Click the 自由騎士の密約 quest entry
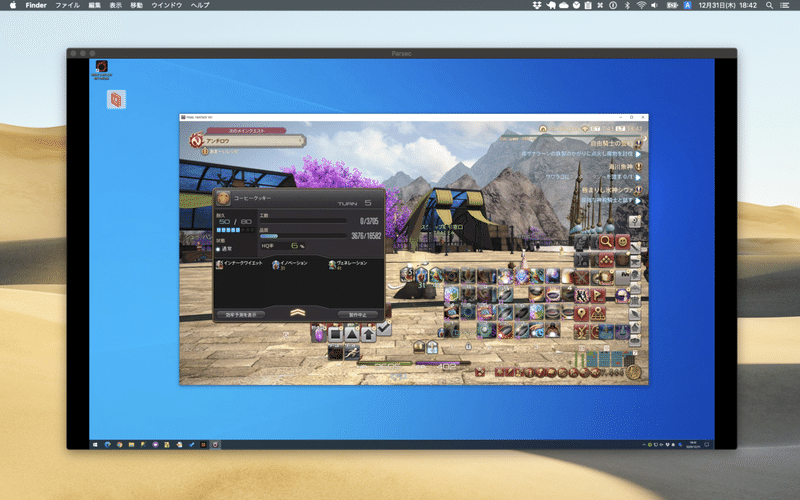800x500 pixels. [611, 143]
